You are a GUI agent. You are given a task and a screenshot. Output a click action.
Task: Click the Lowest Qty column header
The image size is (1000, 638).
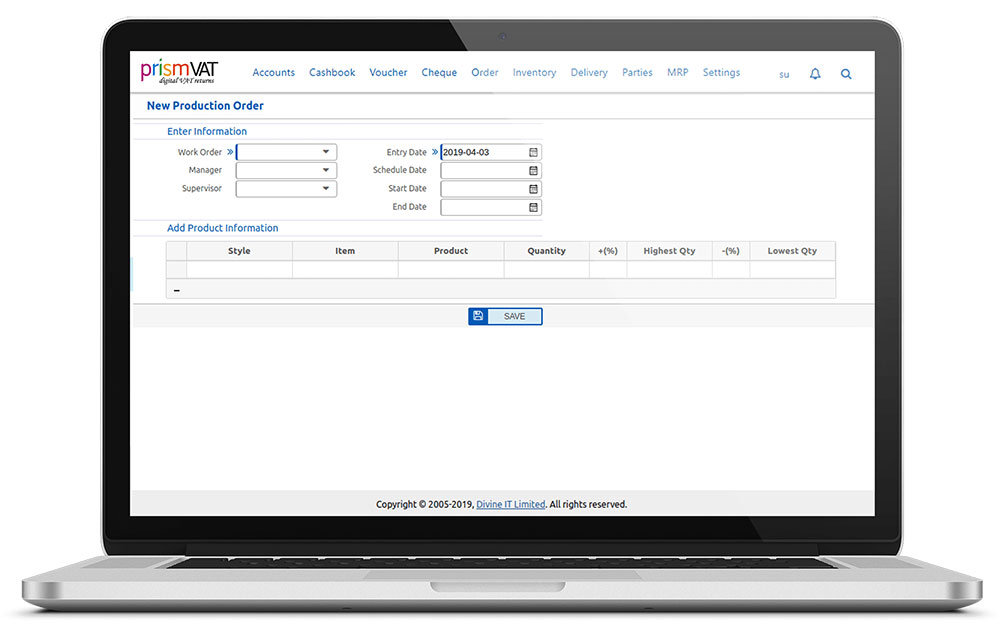pos(792,251)
